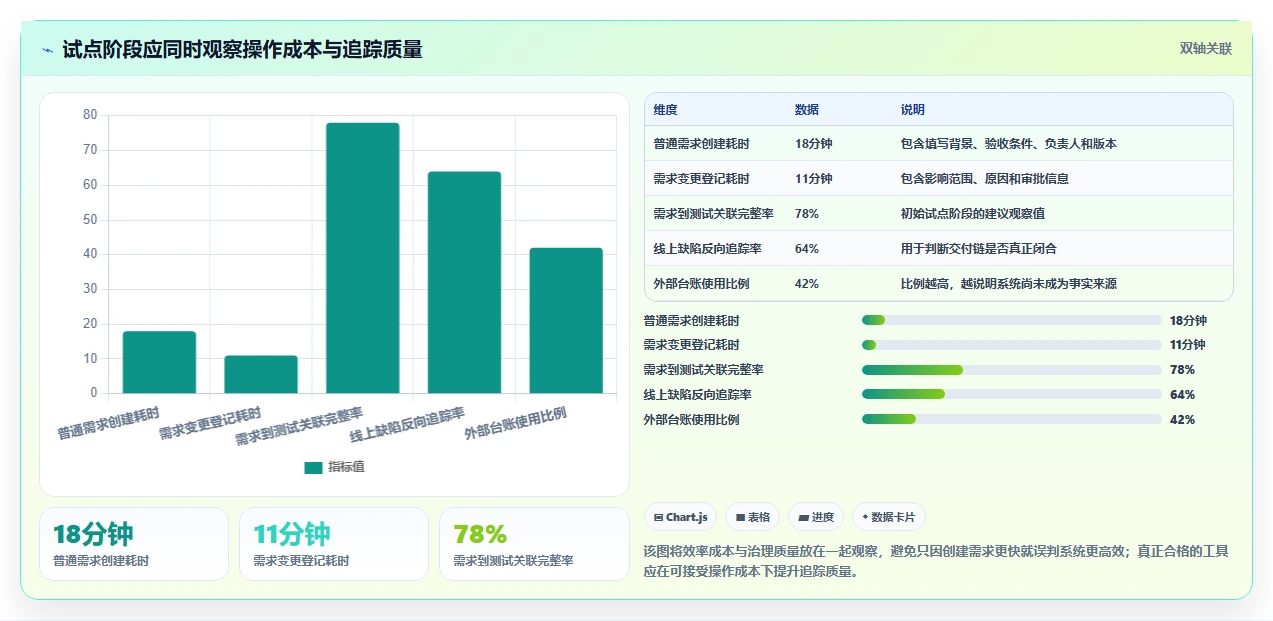The width and height of the screenshot is (1273, 621).
Task: Click description 初始试点阶段的建议观察值
Action: (x=973, y=214)
